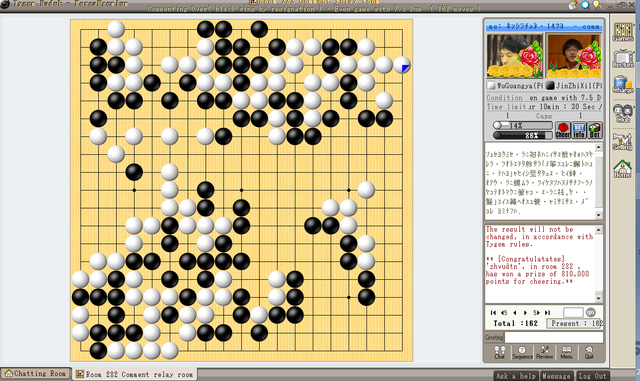Step forward five moves
The image size is (640, 381).
point(536,312)
